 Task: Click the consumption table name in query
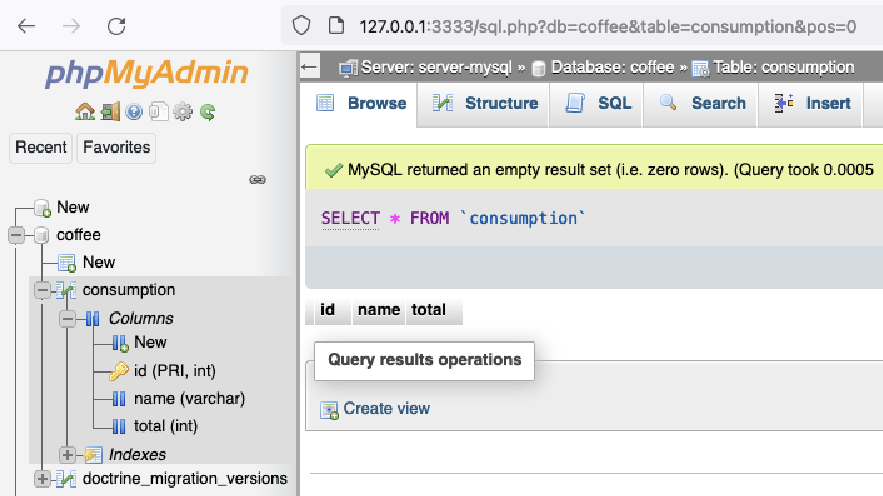click(523, 218)
